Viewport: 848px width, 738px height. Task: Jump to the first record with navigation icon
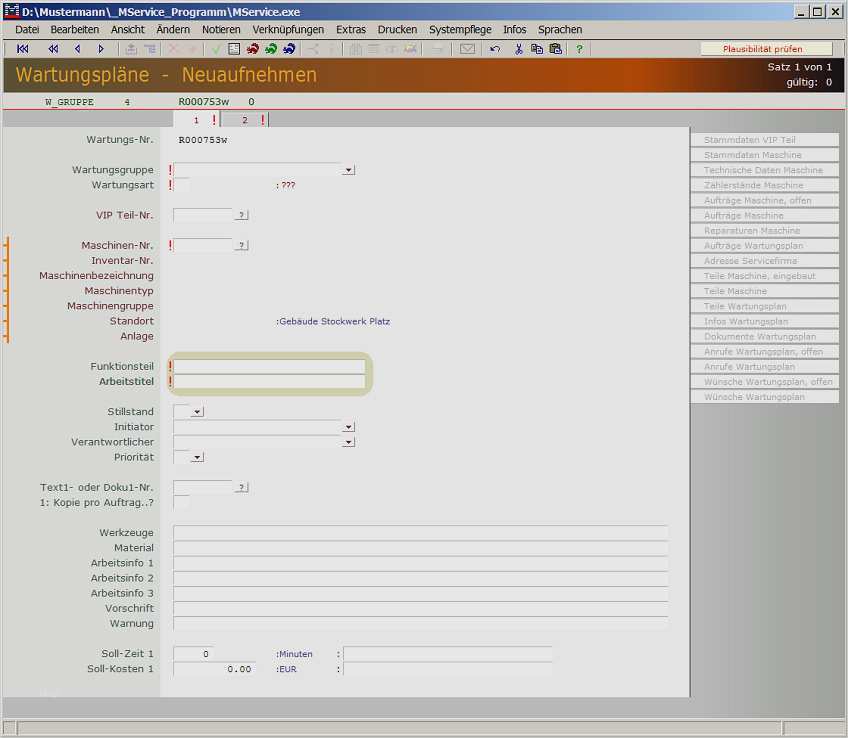tap(24, 48)
